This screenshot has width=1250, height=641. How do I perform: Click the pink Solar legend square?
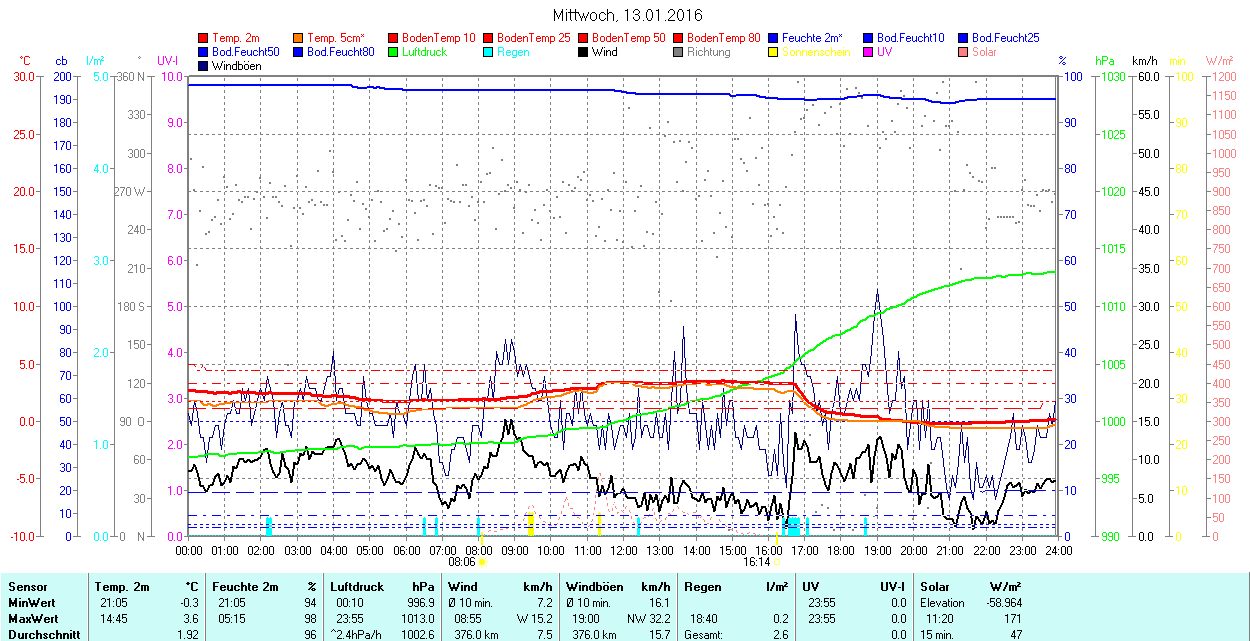point(962,52)
